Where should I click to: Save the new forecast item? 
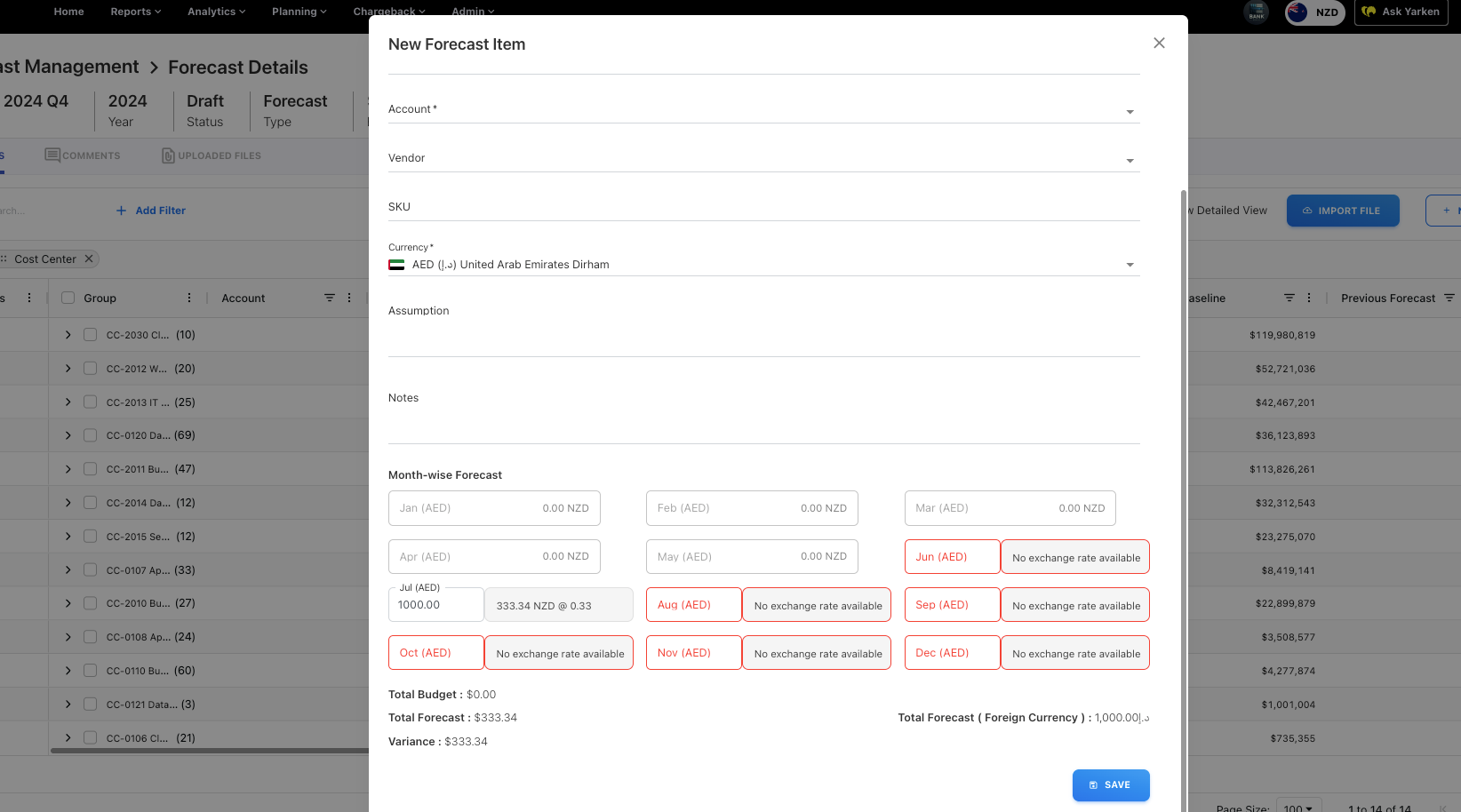click(x=1110, y=785)
